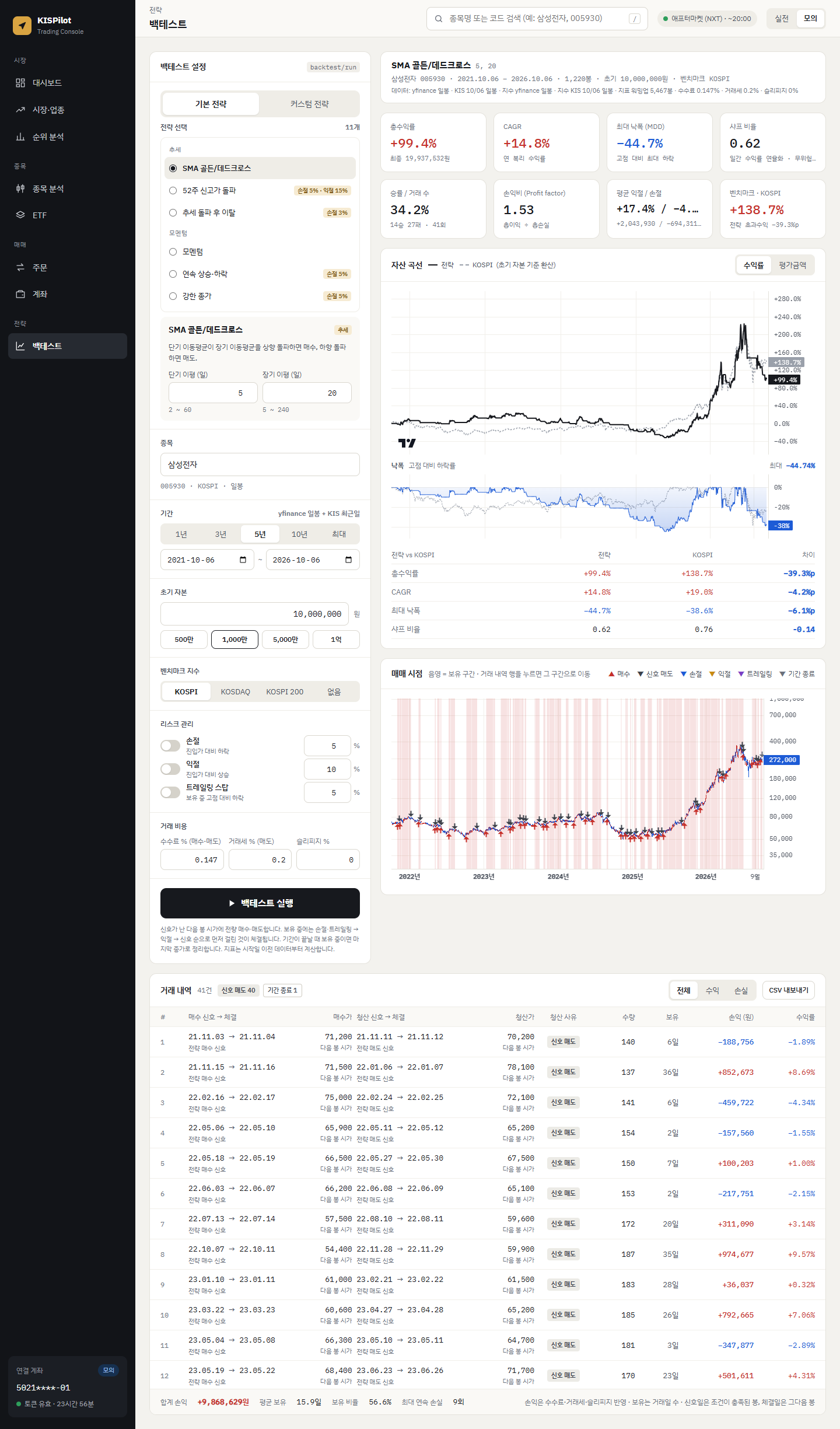Open the 대시보드 dashboard icon

pos(20,83)
